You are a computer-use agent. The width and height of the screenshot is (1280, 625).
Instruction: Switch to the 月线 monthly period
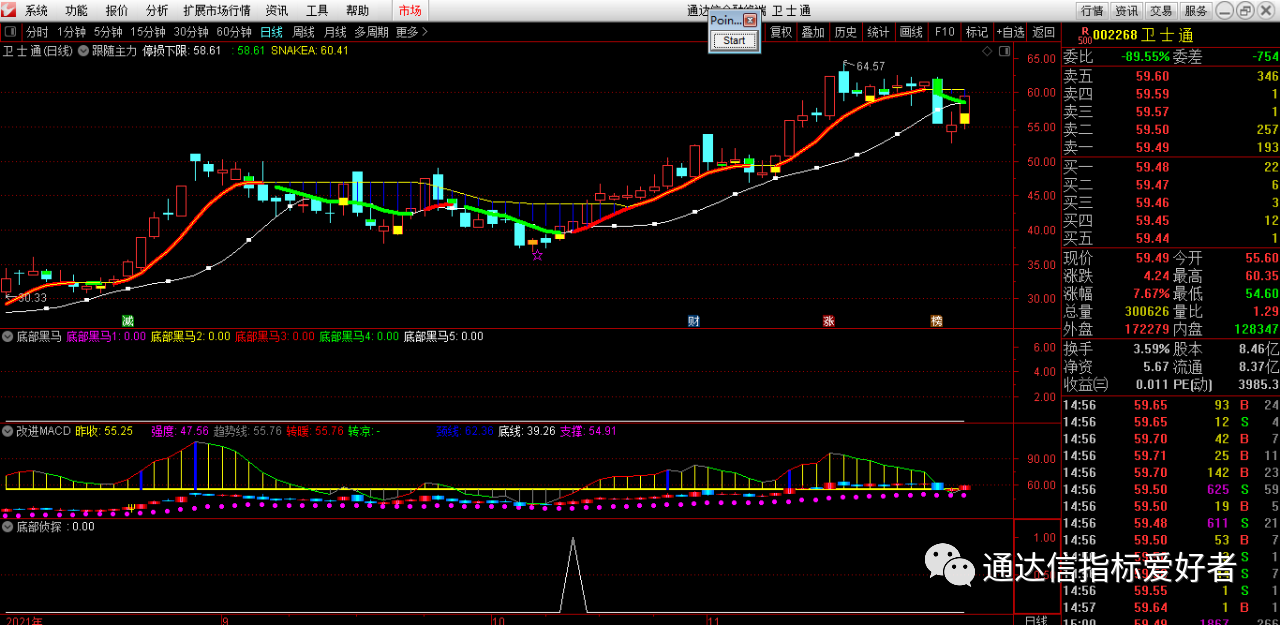click(x=335, y=32)
